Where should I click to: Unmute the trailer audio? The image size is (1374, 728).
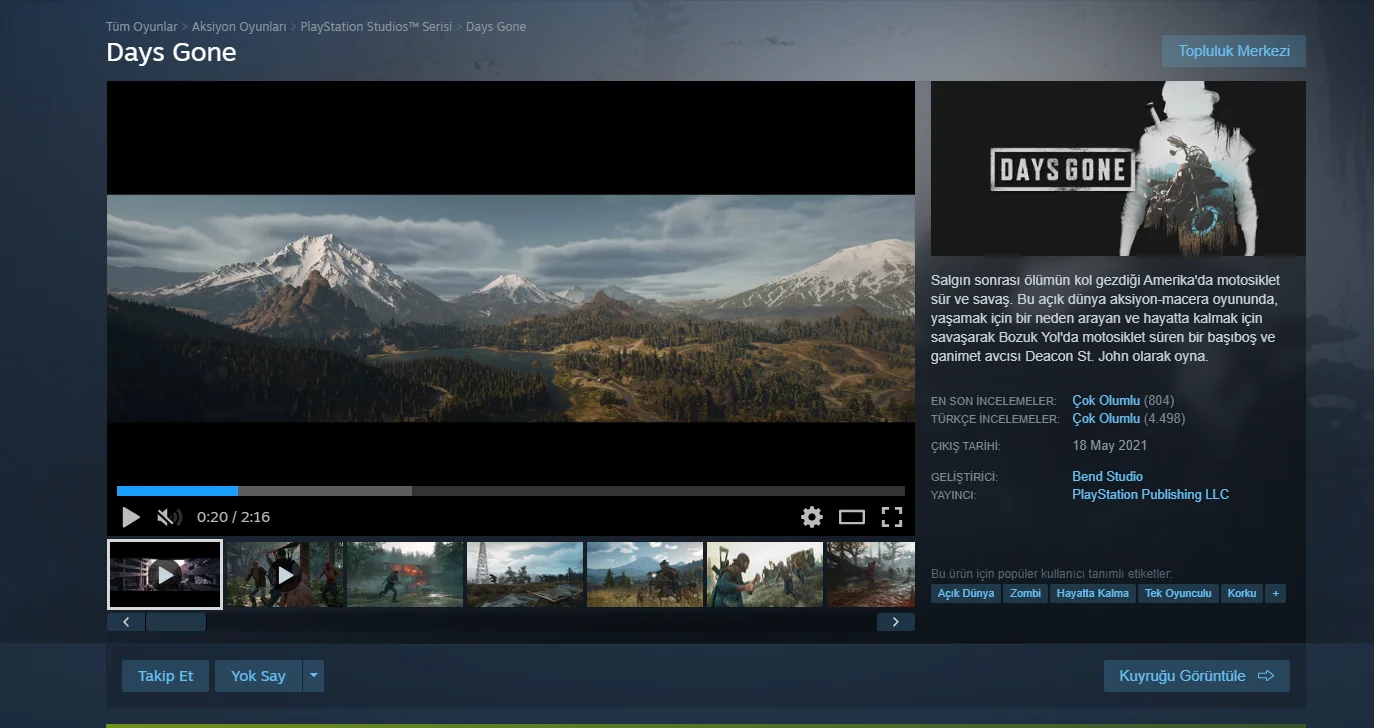tap(169, 517)
